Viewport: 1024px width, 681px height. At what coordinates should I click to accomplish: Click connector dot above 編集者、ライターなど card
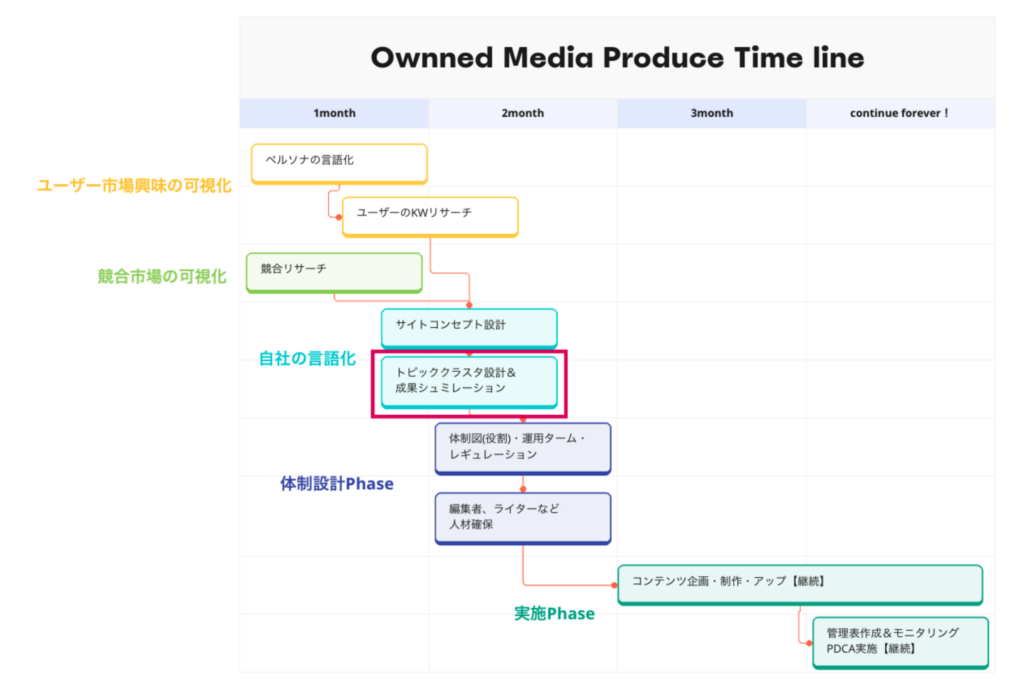(522, 489)
